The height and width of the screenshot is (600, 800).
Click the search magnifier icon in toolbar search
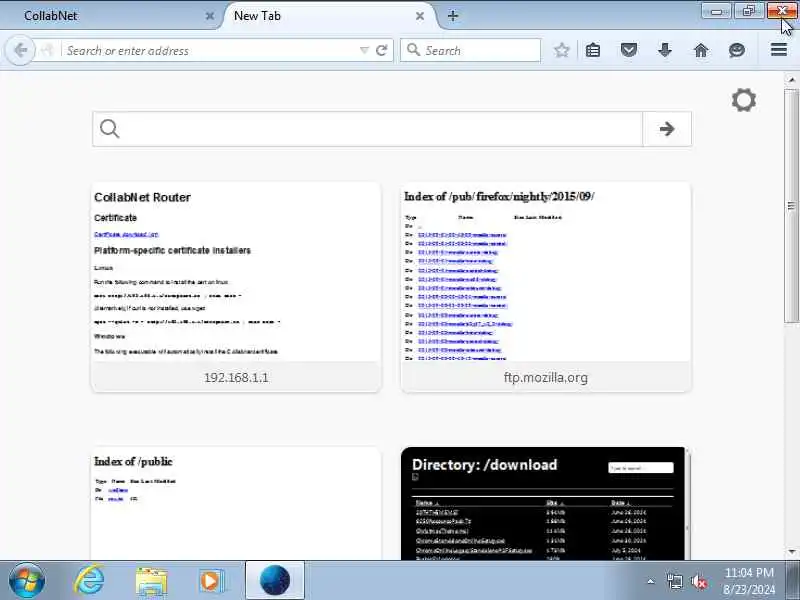(413, 50)
